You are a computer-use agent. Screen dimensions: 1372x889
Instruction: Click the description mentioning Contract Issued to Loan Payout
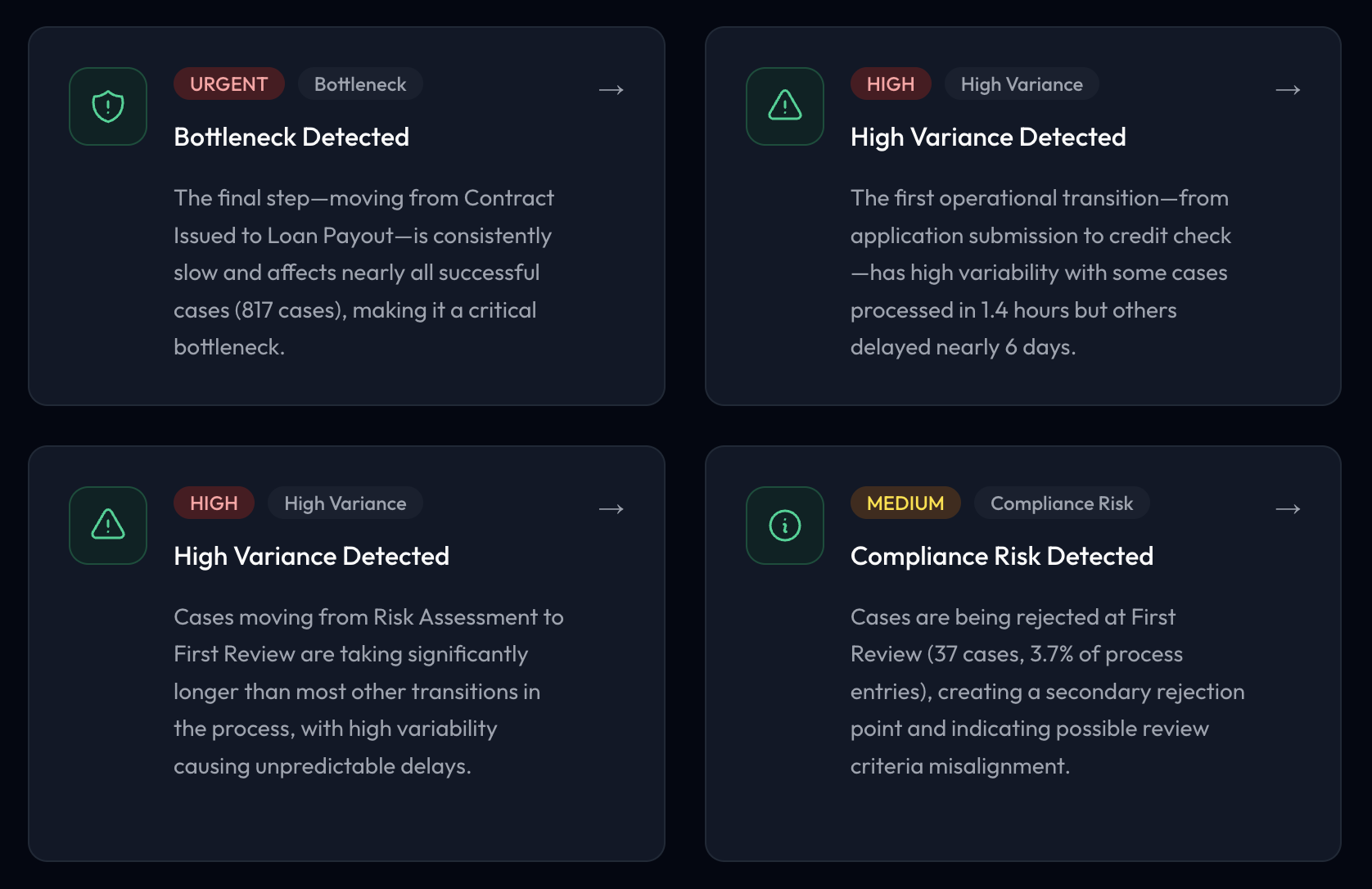click(x=363, y=273)
